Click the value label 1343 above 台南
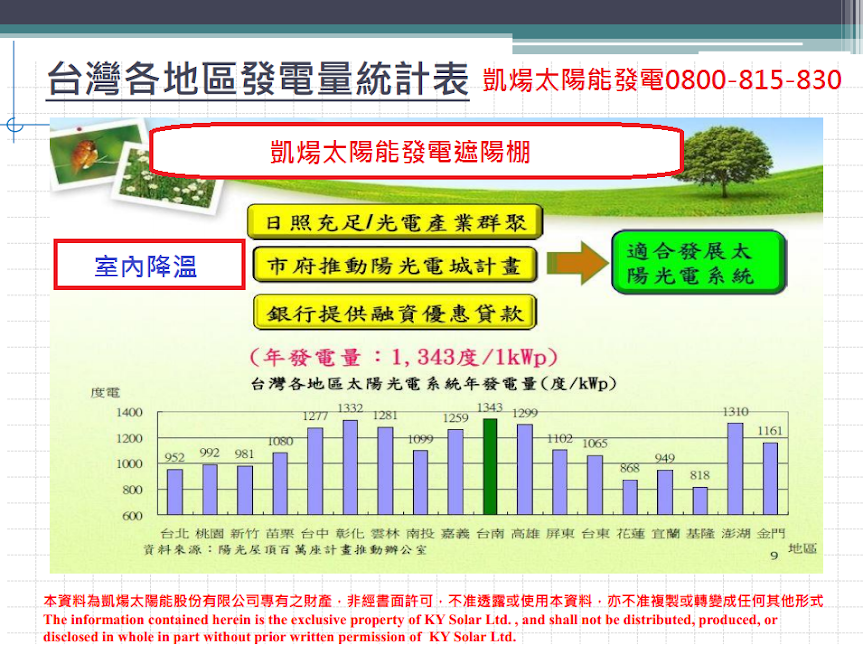 pos(490,407)
